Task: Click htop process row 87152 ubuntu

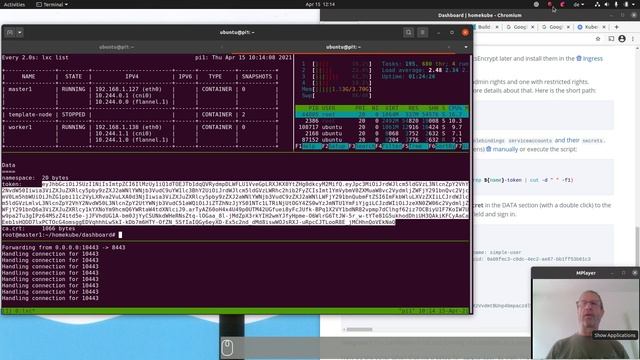Action: [x=382, y=140]
